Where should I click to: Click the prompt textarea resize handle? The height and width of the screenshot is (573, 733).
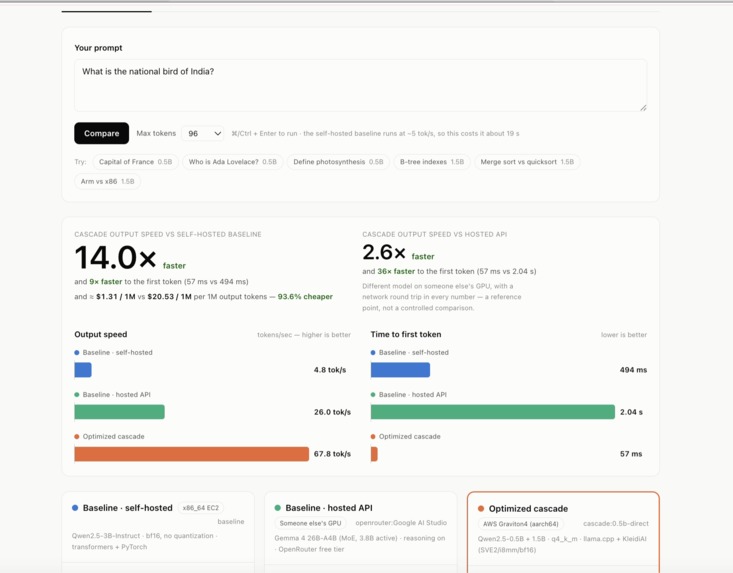click(643, 108)
